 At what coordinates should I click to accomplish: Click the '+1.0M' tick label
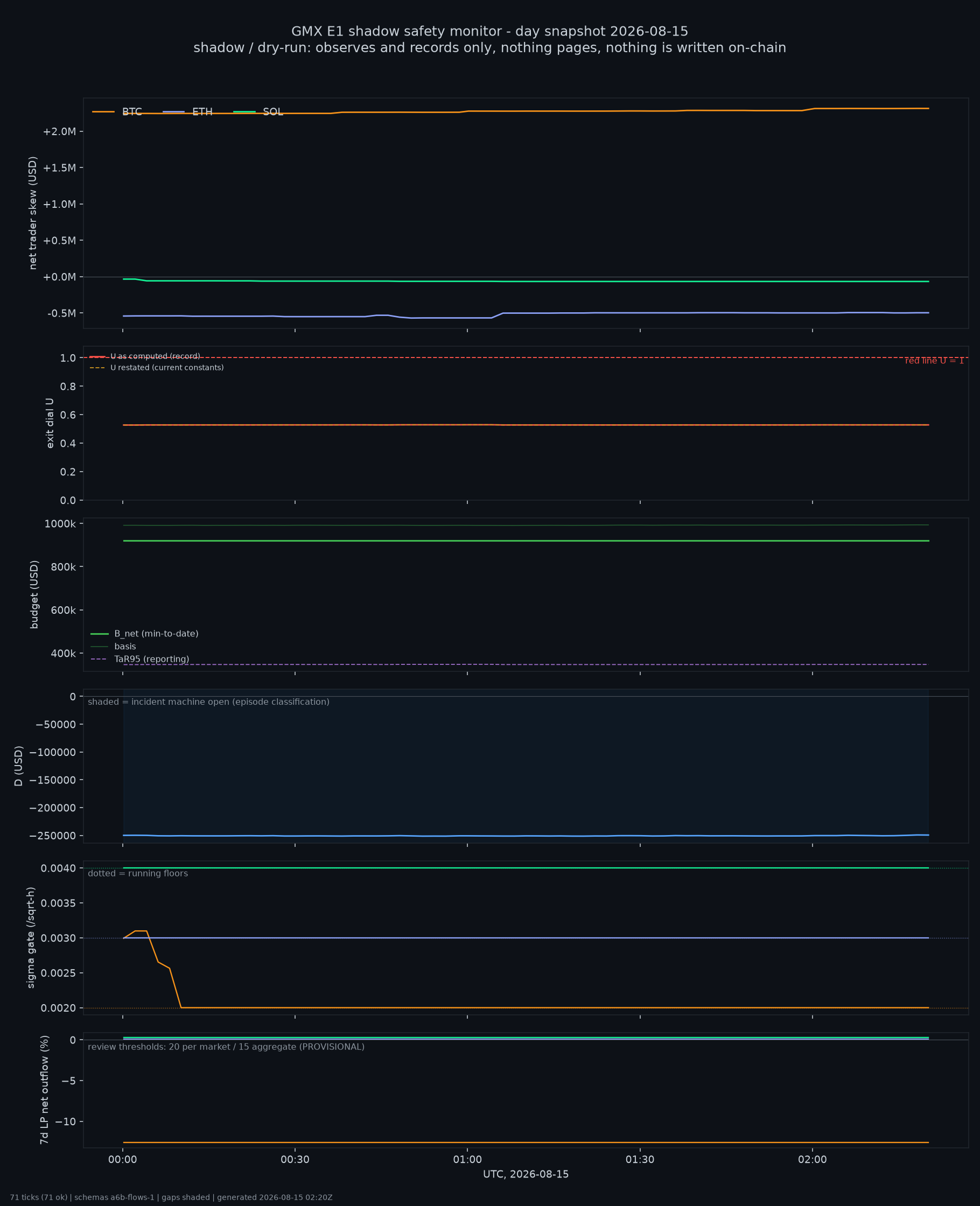tap(59, 204)
